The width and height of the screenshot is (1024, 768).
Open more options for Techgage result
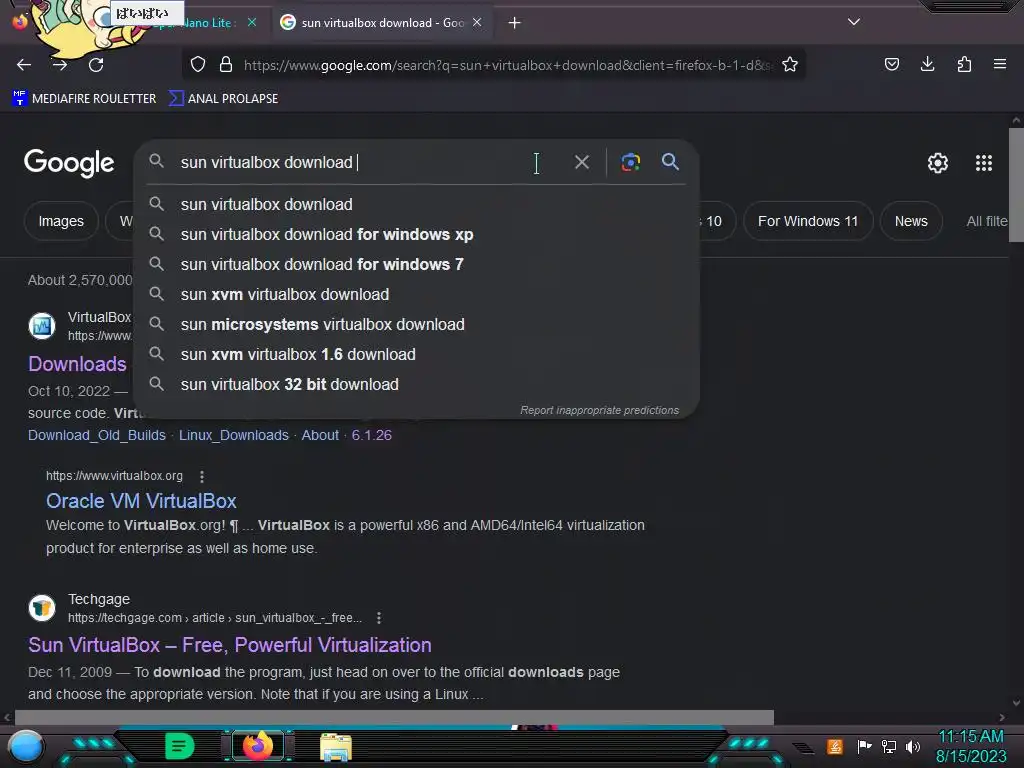pos(379,618)
